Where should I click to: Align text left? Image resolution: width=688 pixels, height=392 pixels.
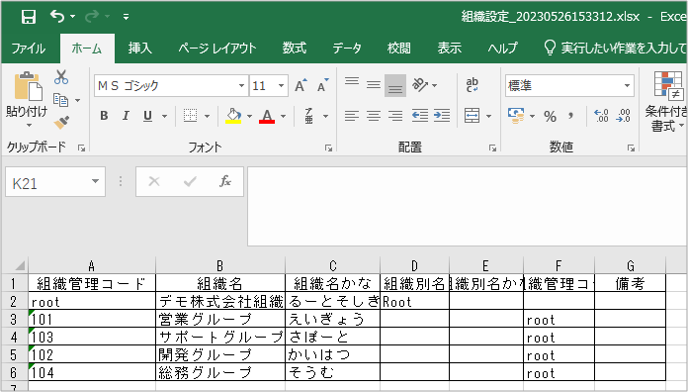(x=351, y=116)
